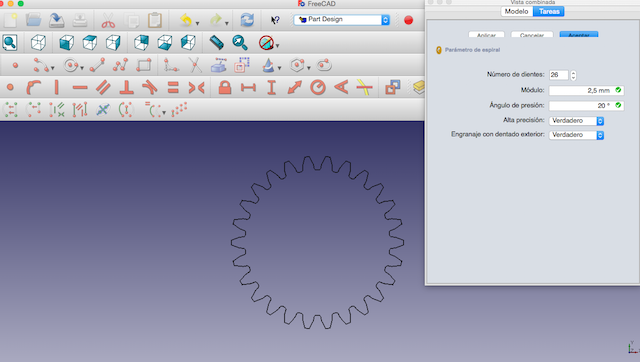Apply the lock constraint padlock
The image size is (640, 362).
pyautogui.click(x=225, y=87)
